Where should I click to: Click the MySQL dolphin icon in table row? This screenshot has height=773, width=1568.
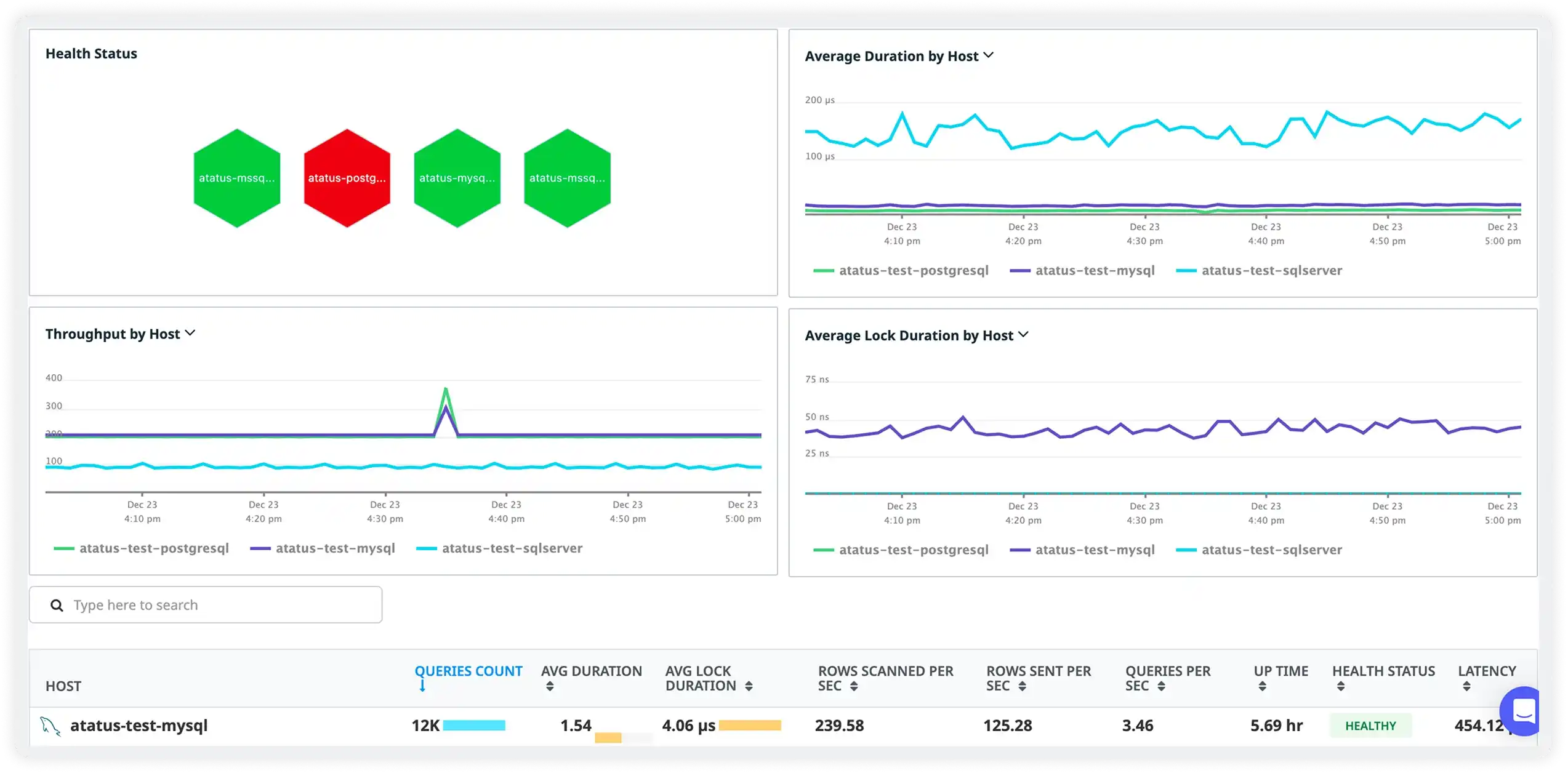click(x=50, y=726)
